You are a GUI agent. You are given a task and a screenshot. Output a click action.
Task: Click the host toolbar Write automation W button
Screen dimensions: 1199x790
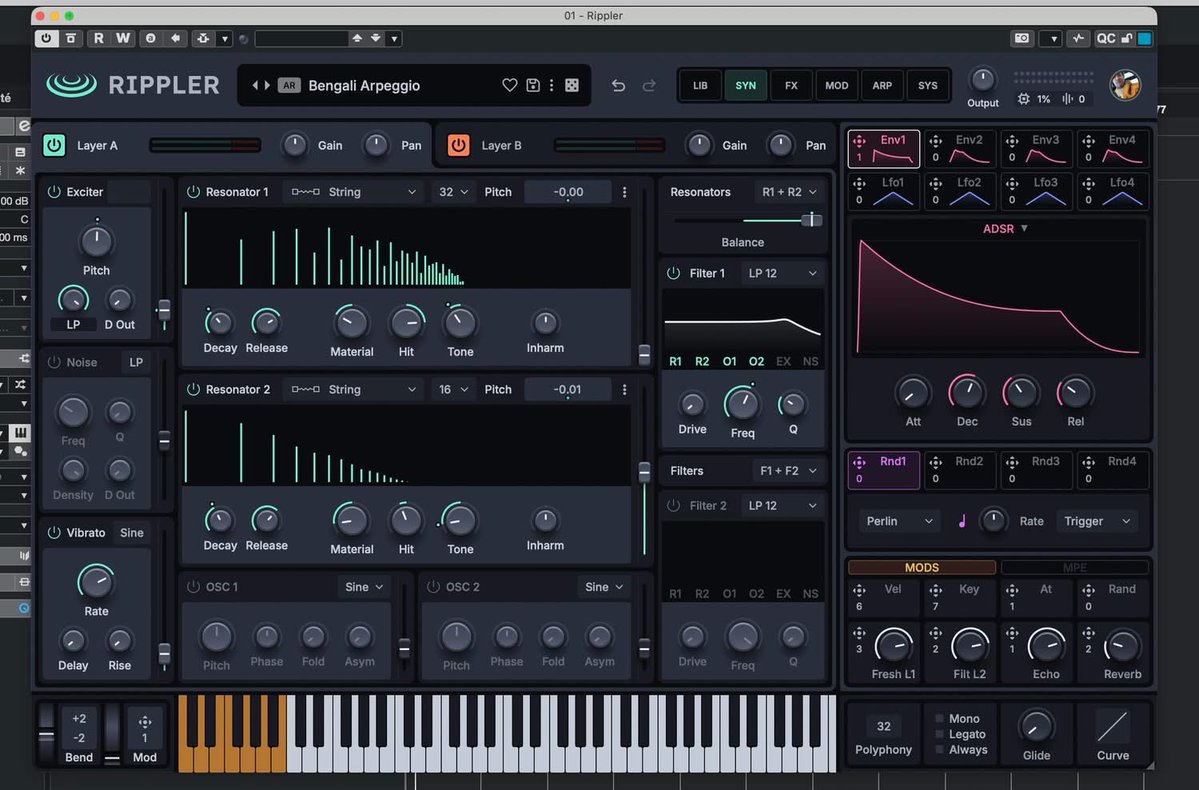point(122,38)
